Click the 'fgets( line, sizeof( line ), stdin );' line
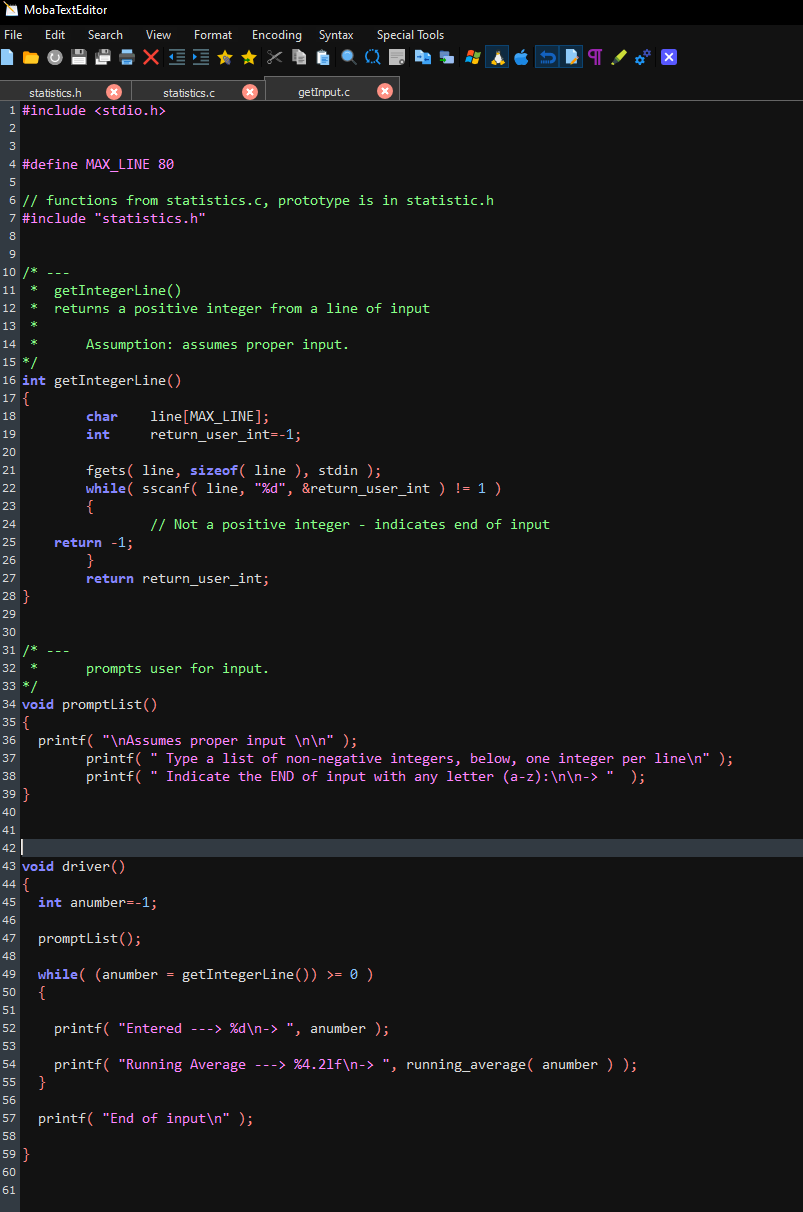This screenshot has width=803, height=1212. pyautogui.click(x=234, y=471)
